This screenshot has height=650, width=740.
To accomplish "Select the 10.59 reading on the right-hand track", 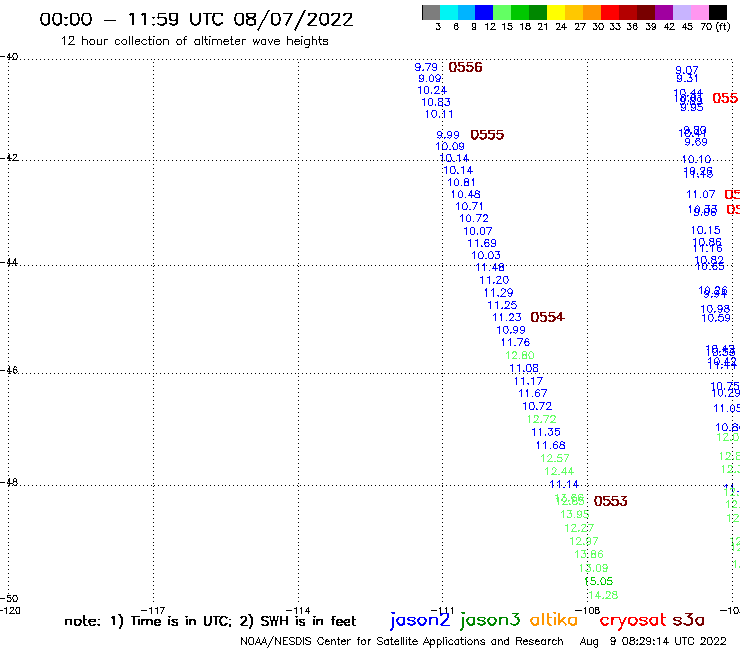I will click(x=716, y=318).
